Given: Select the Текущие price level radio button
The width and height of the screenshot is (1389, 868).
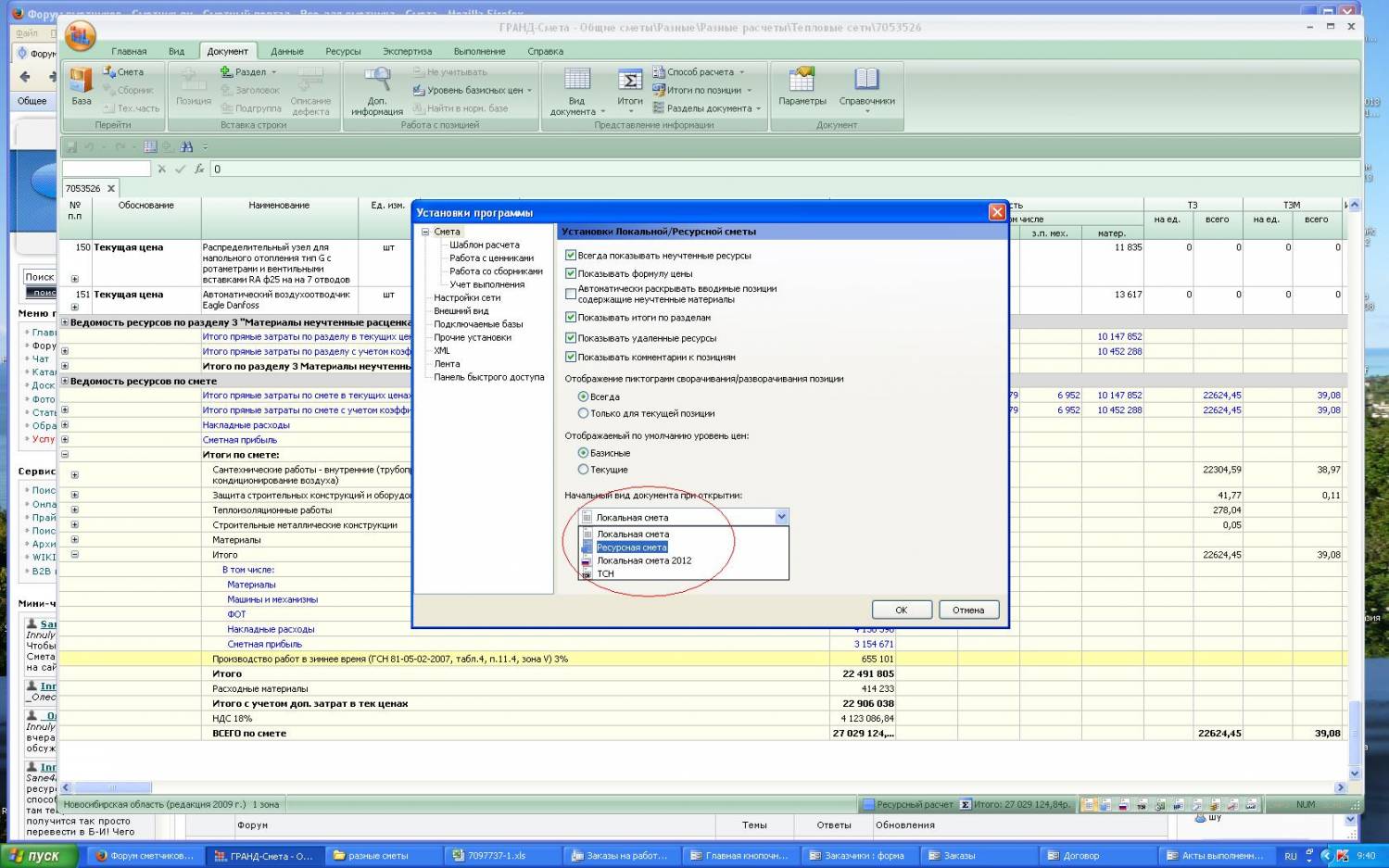Looking at the screenshot, I should [583, 470].
